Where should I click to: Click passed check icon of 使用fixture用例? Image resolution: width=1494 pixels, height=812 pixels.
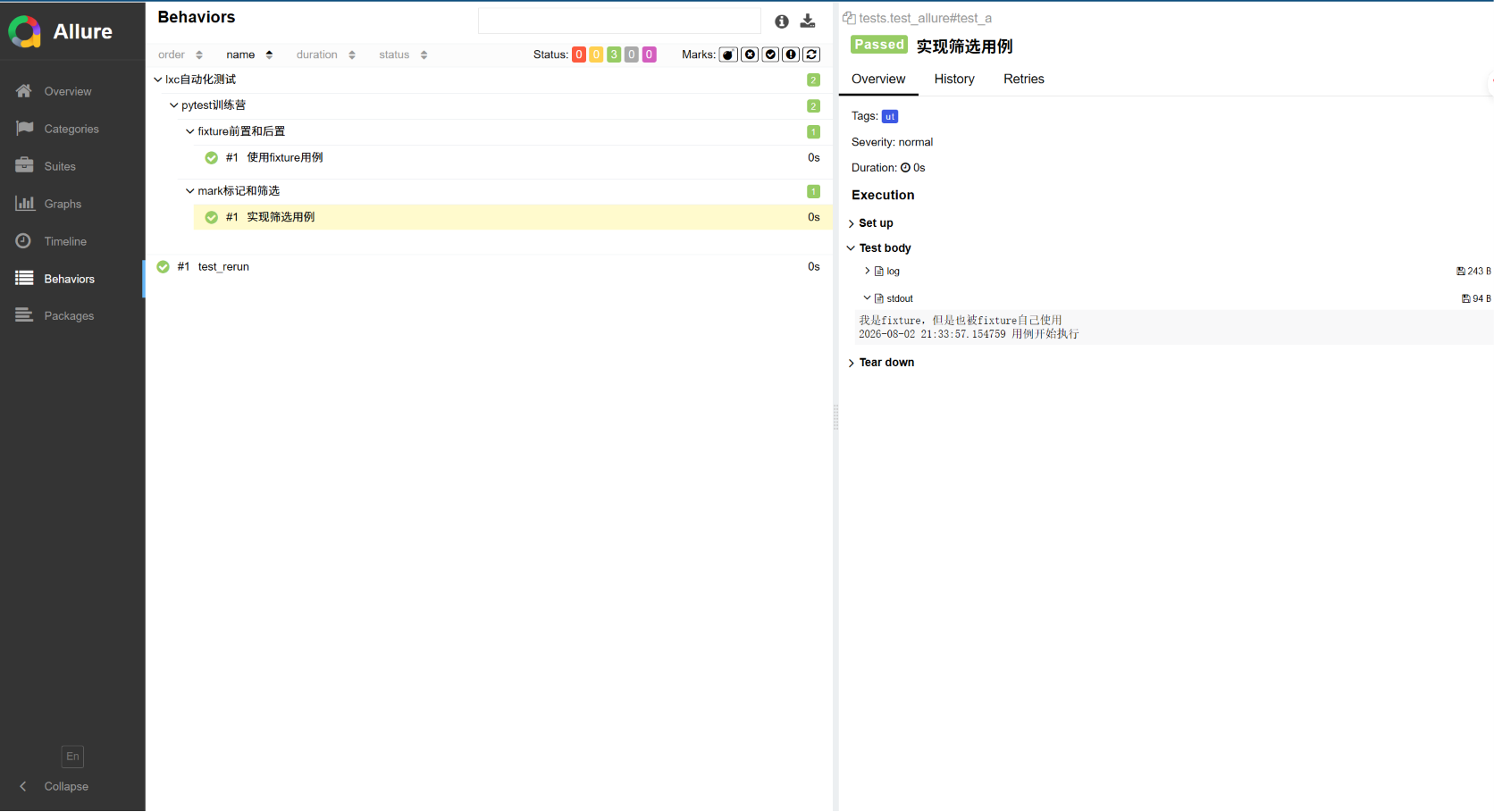click(211, 157)
